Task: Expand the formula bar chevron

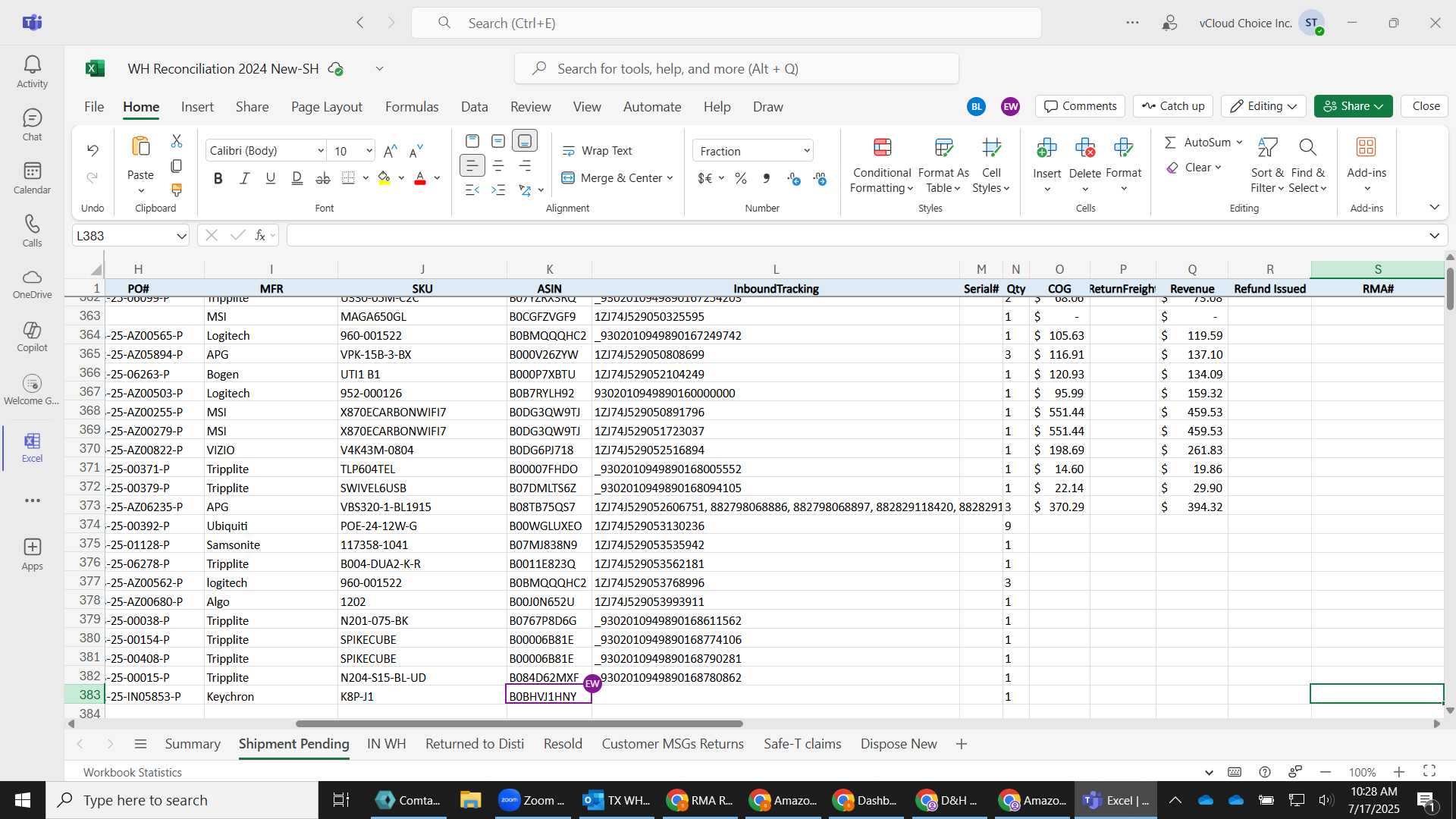Action: click(1434, 236)
